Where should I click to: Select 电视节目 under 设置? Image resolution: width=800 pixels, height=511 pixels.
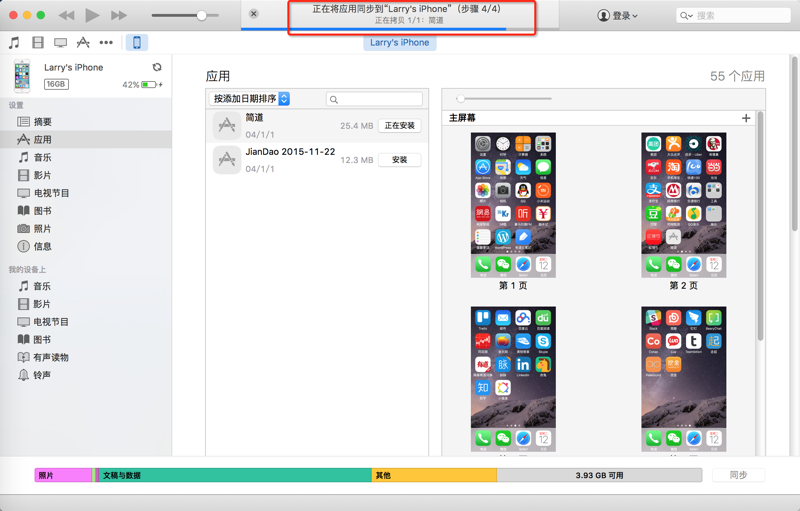(86, 193)
